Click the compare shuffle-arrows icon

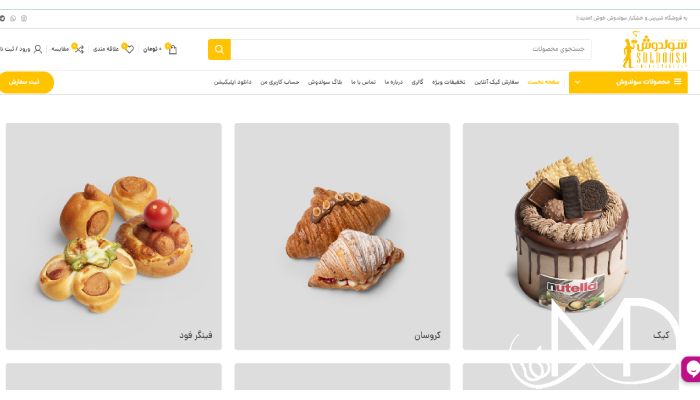coord(79,49)
